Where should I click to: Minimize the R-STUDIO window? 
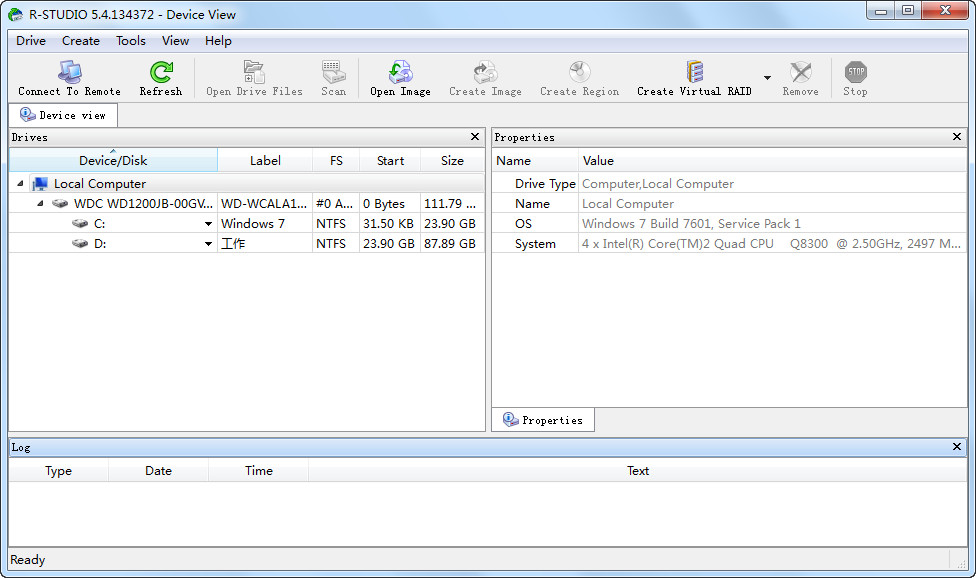pos(881,11)
